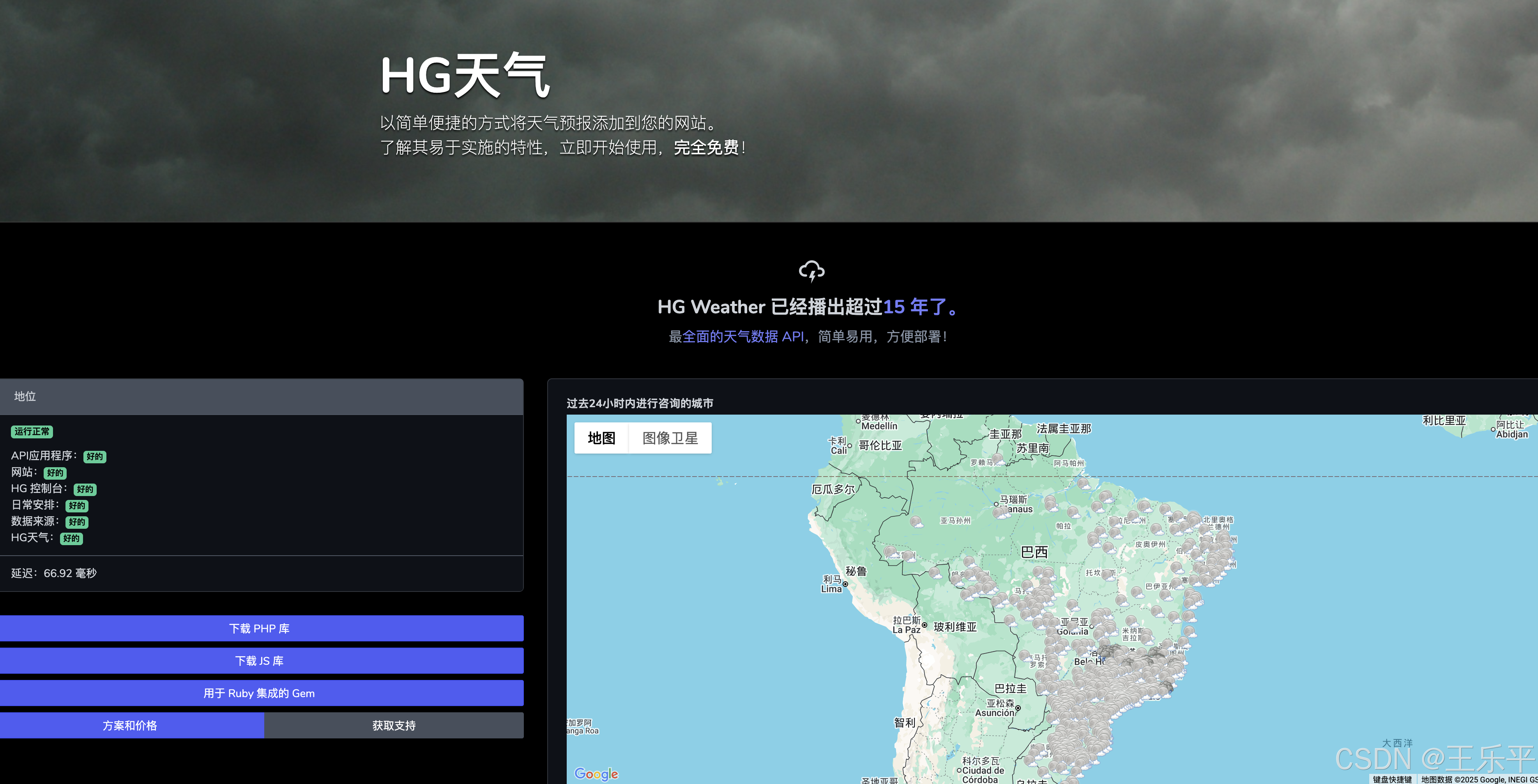Open 用于 Ruby 集成的 Gem
The width and height of the screenshot is (1538, 784).
pos(259,693)
